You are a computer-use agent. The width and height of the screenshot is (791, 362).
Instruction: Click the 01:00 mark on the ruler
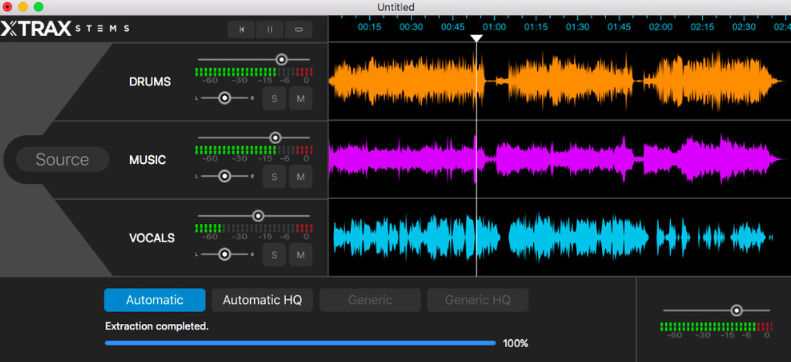click(494, 27)
